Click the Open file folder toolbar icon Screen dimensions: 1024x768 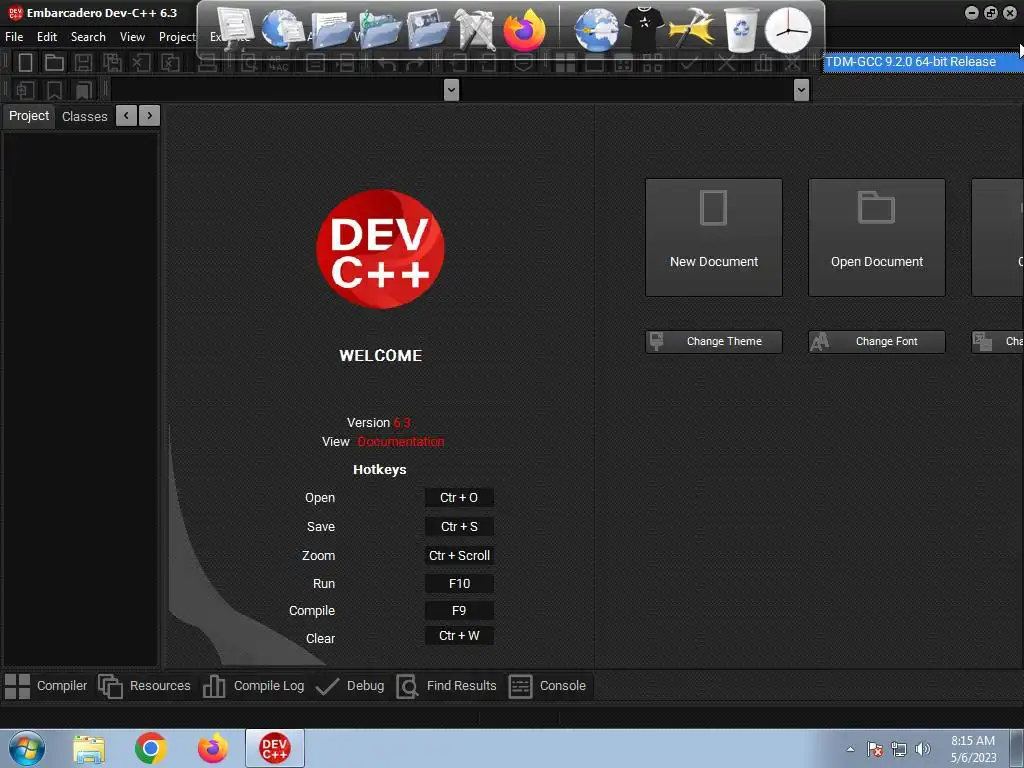[x=54, y=63]
